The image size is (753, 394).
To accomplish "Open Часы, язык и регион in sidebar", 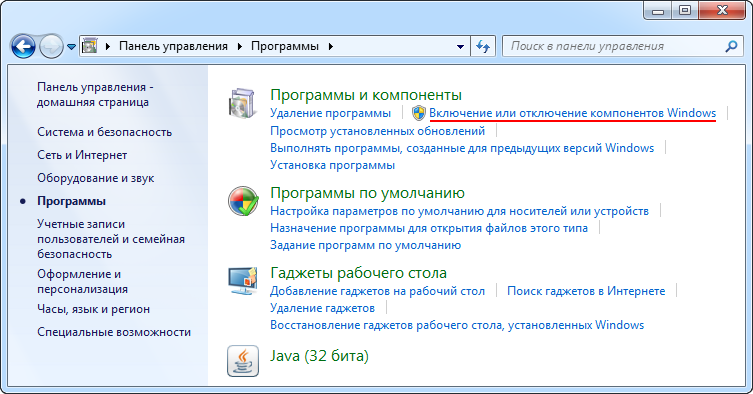I will tap(93, 309).
